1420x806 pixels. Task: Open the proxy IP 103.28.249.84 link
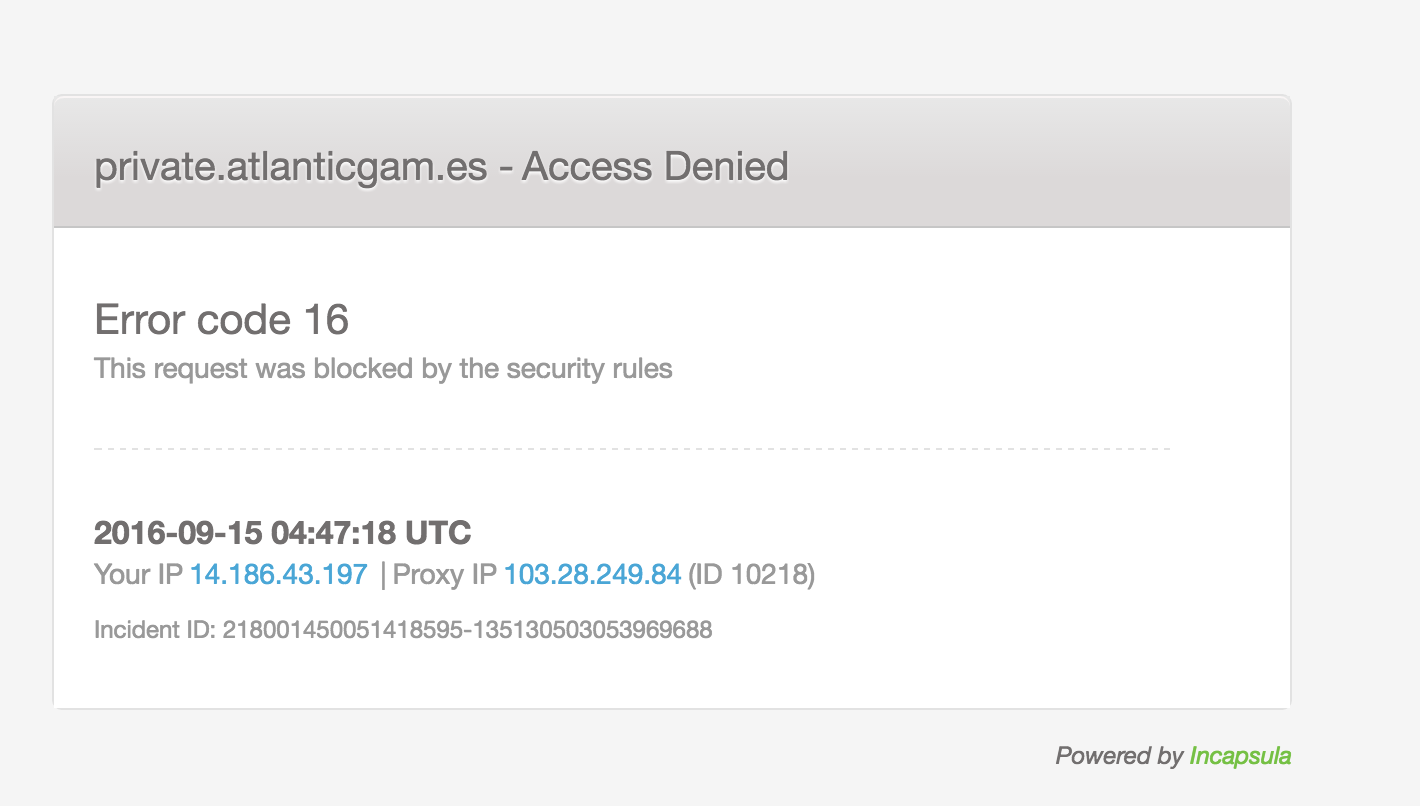click(x=592, y=575)
